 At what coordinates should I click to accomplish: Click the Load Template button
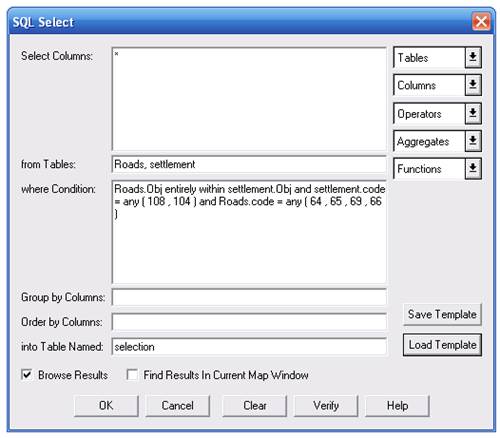point(442,345)
